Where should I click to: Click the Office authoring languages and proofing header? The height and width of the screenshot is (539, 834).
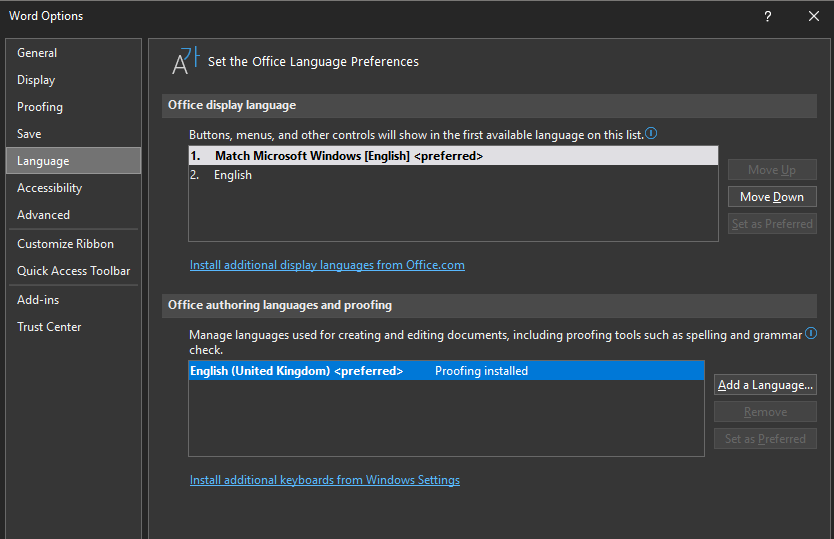click(489, 305)
